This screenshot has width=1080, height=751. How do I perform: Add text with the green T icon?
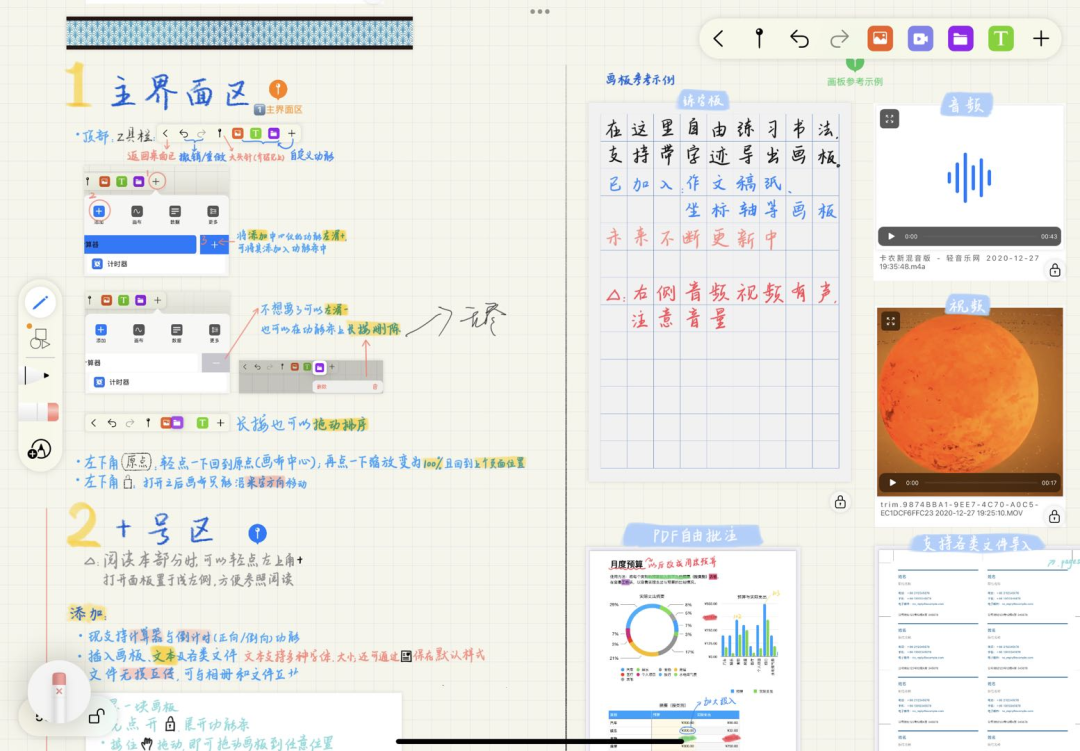[1001, 38]
